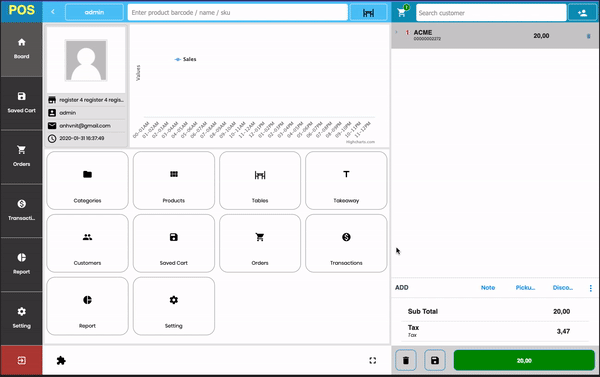Click the user avatar placeholder image
Image resolution: width=600 pixels, height=377 pixels.
click(86, 60)
